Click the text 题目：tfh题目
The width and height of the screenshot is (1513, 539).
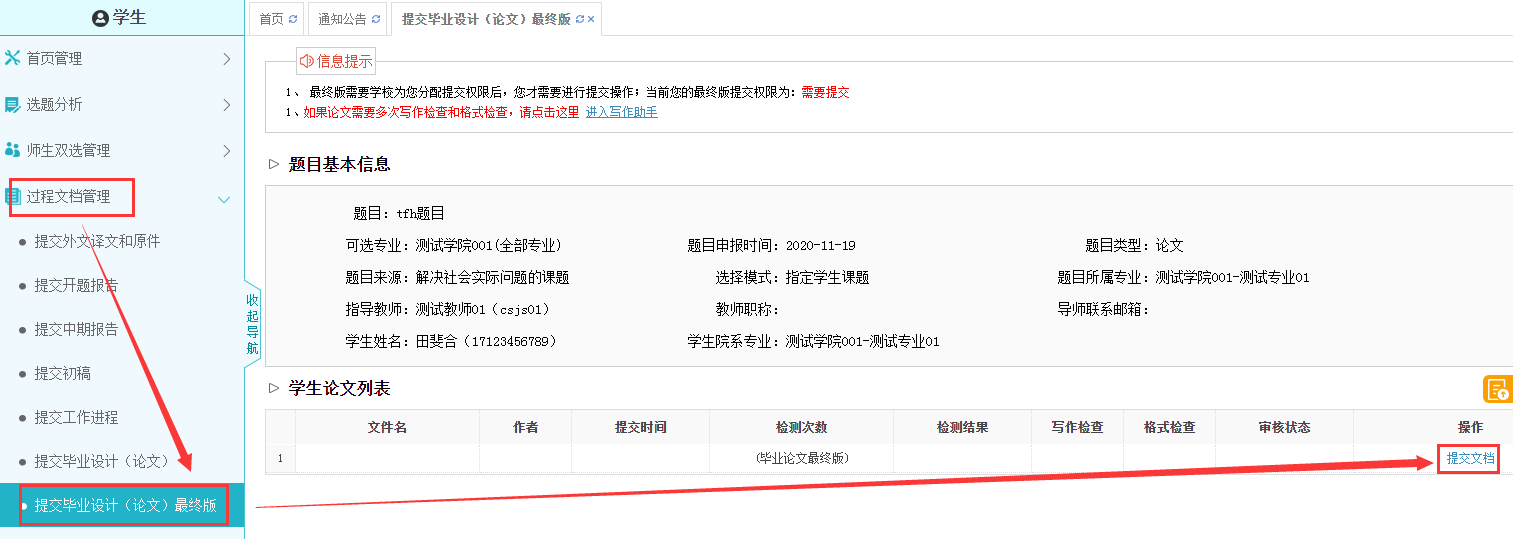click(399, 214)
